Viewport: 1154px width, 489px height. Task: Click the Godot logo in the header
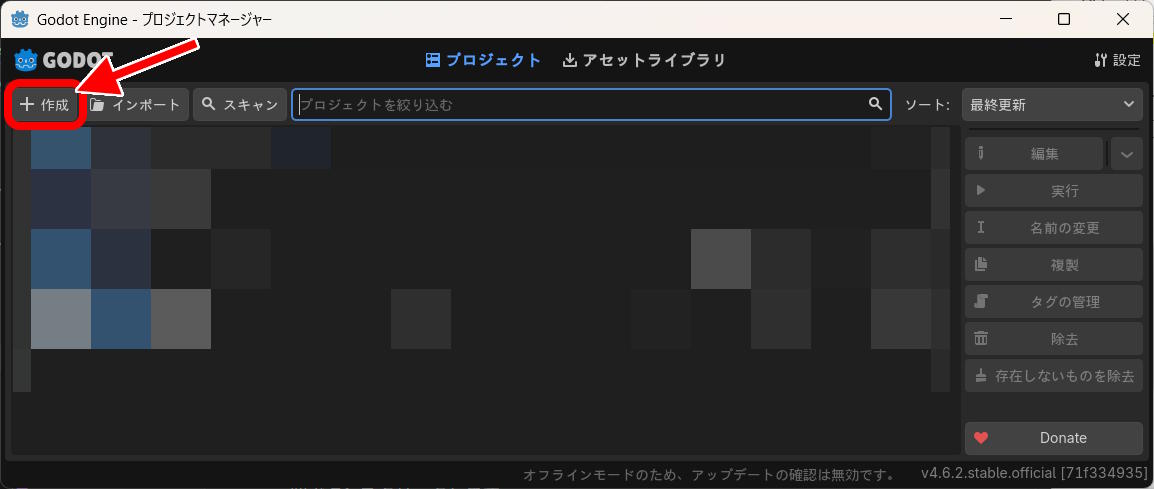tap(64, 60)
